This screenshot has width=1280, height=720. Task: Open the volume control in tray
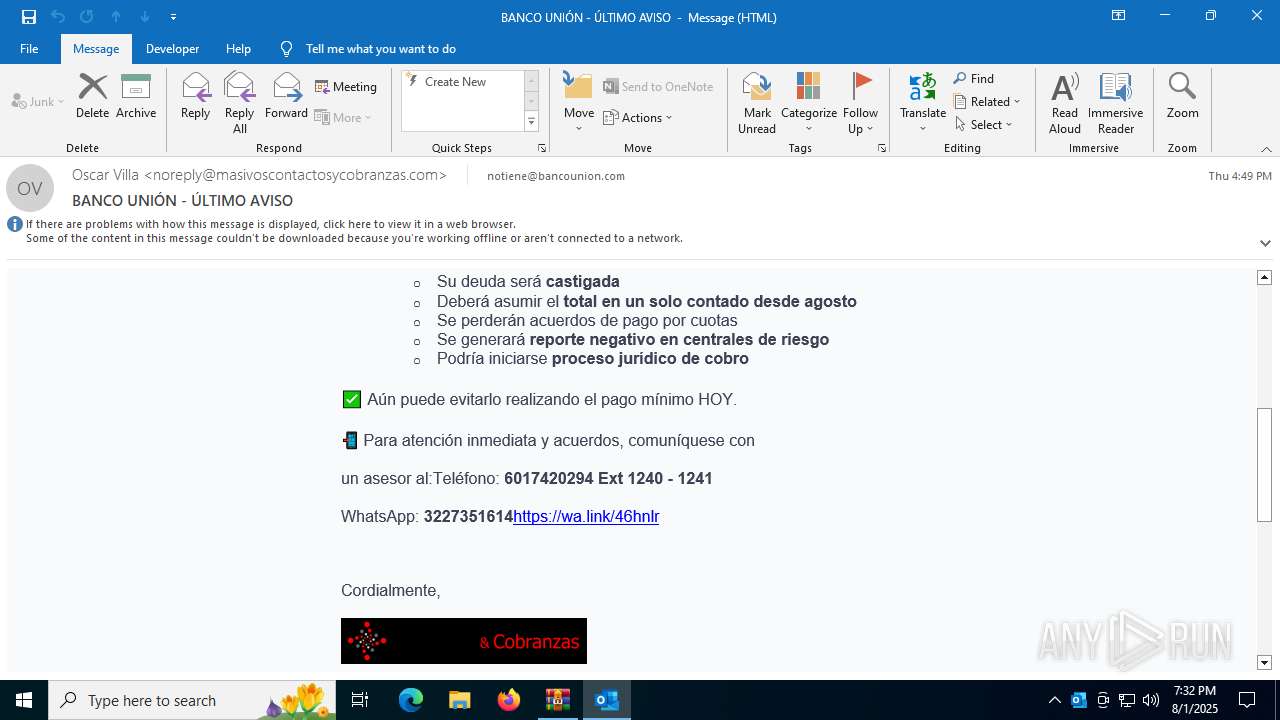pyautogui.click(x=1151, y=700)
